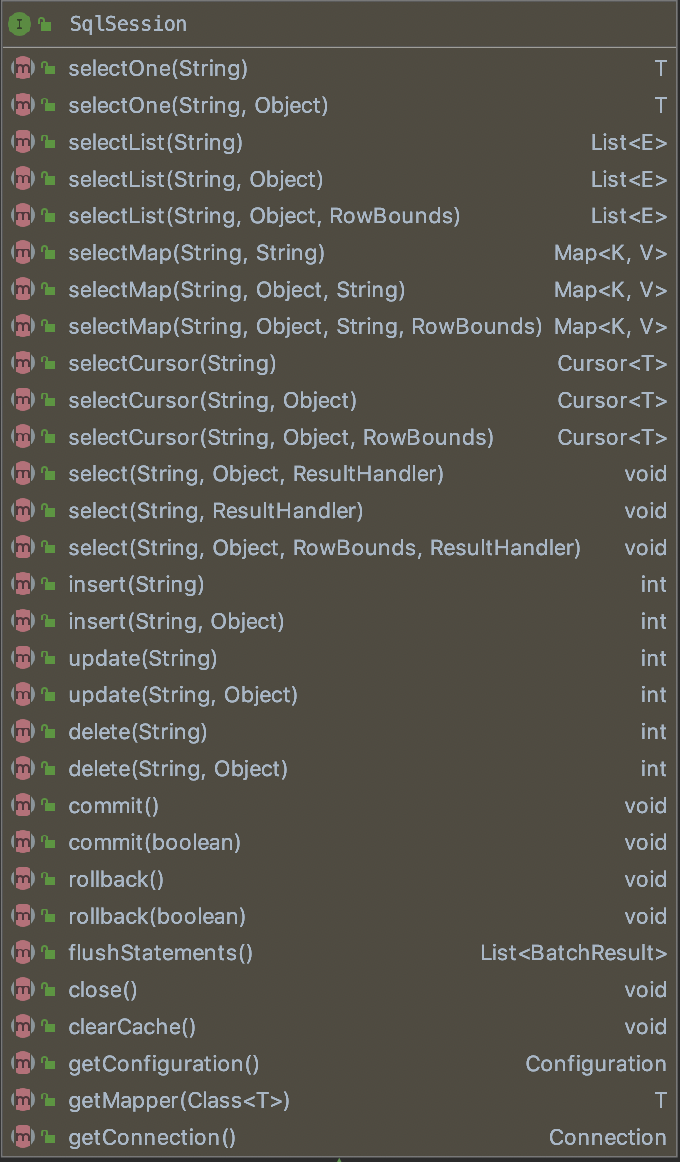Screen dimensions: 680x1162
Task: Click the interface icon beside SqlSession
Action: click(20, 24)
